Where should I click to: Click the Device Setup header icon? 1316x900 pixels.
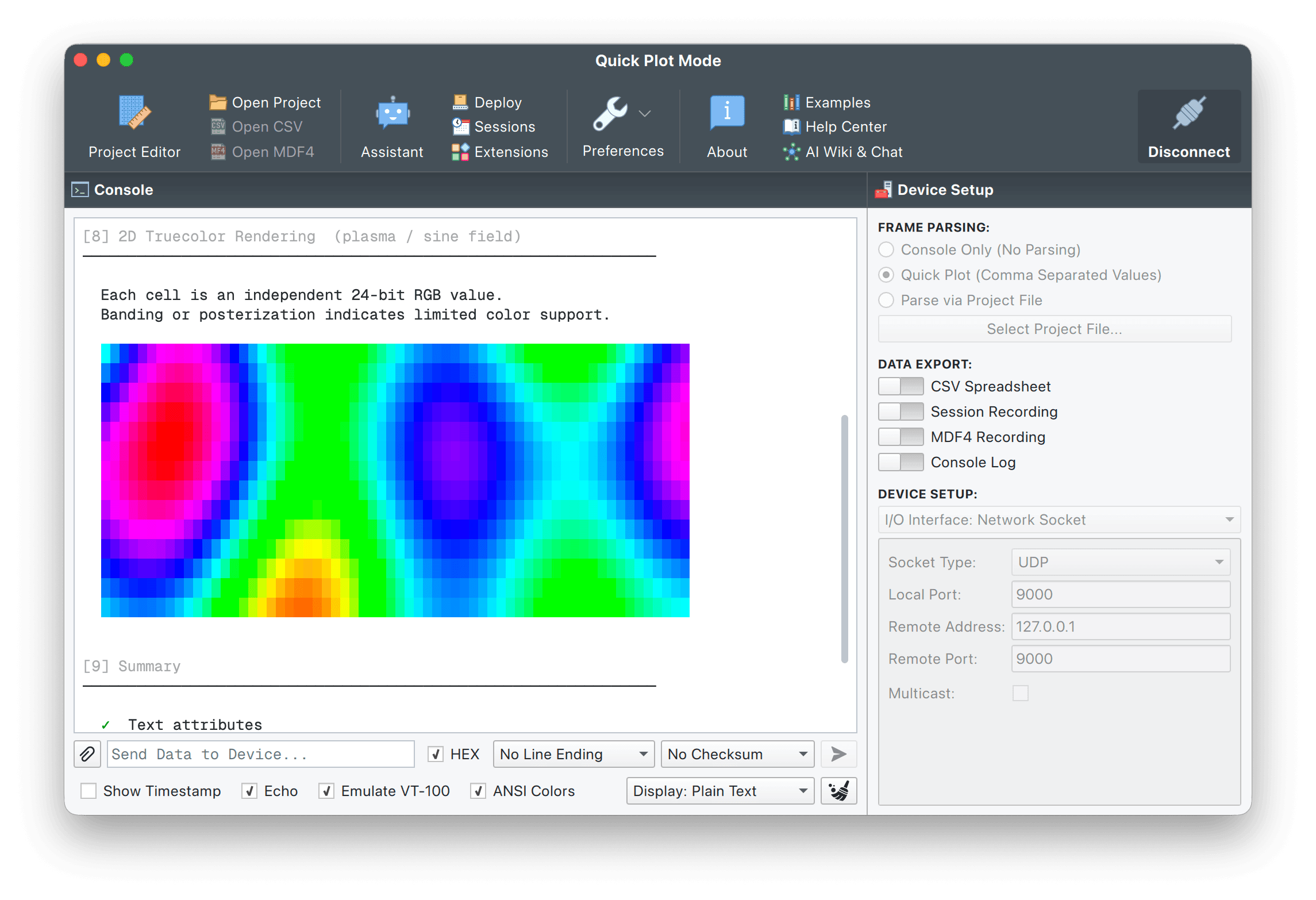[883, 190]
